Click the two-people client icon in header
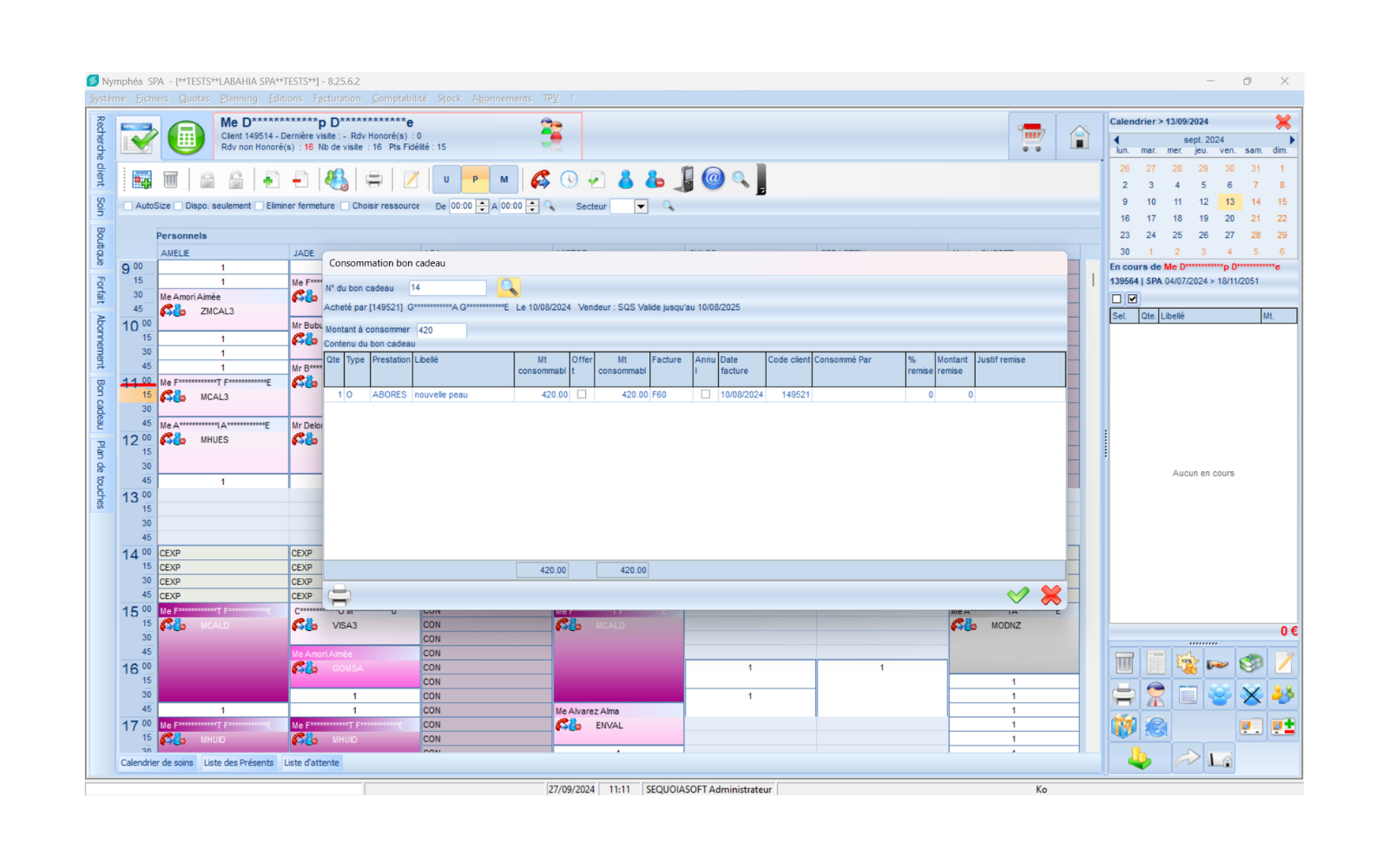1389x868 pixels. tap(551, 135)
